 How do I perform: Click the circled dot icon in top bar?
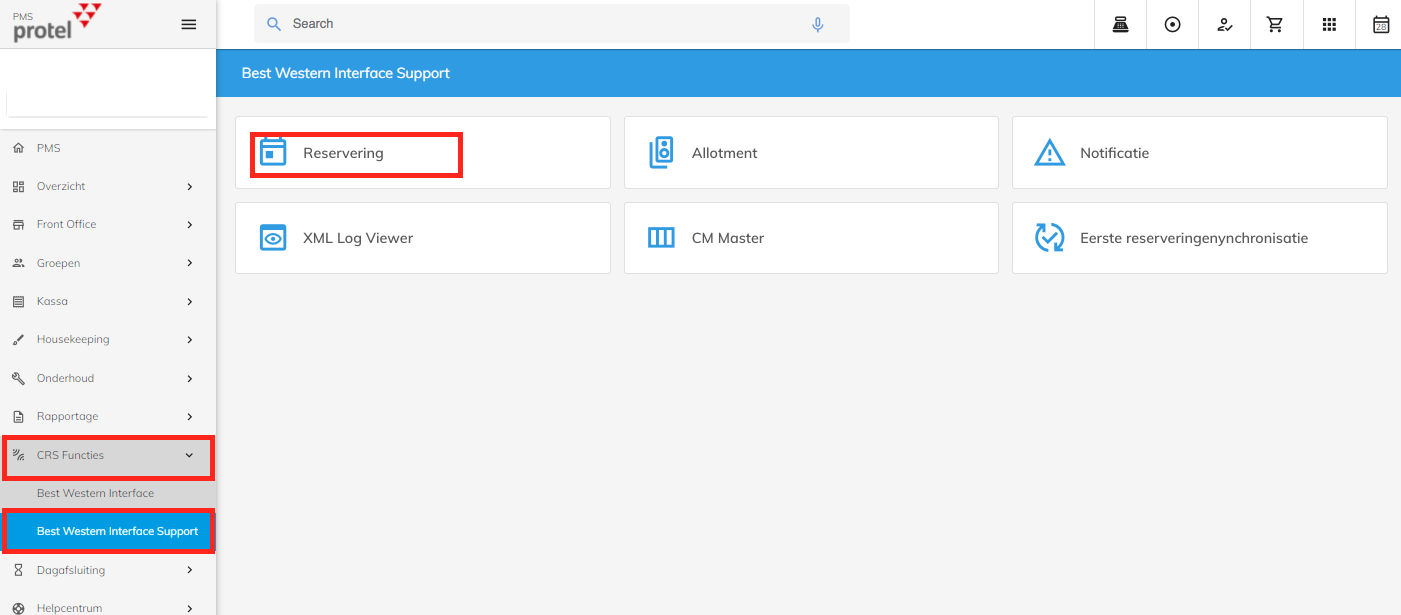1173,25
